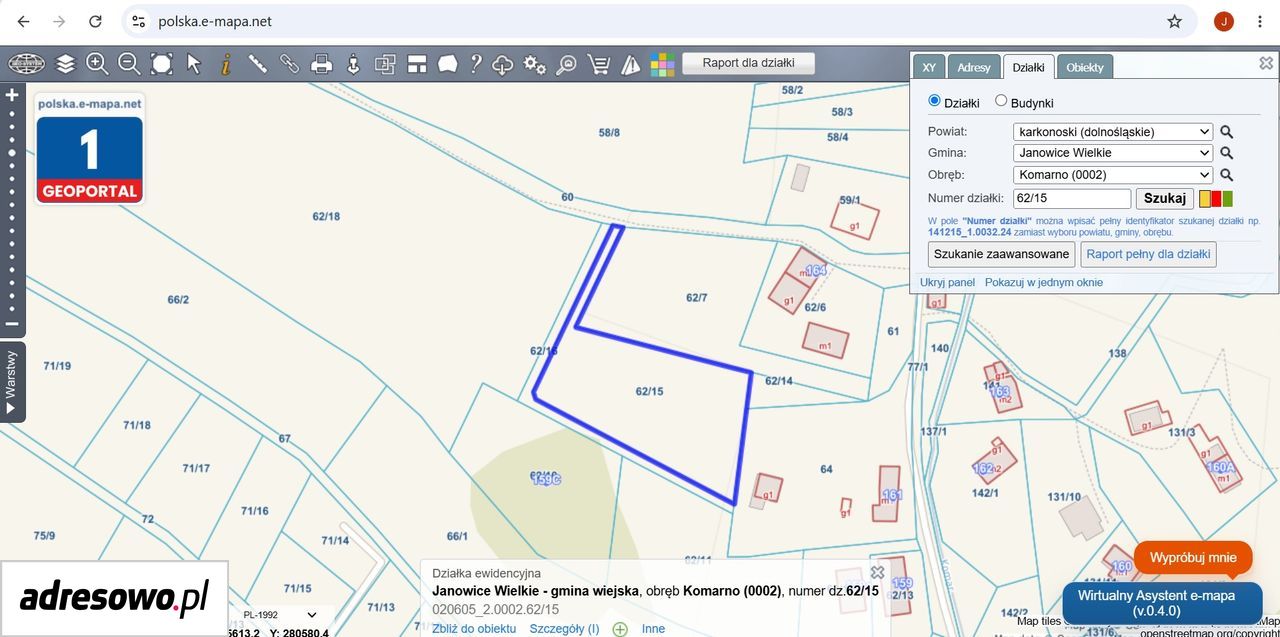Open settings with the gears icon

tap(535, 64)
